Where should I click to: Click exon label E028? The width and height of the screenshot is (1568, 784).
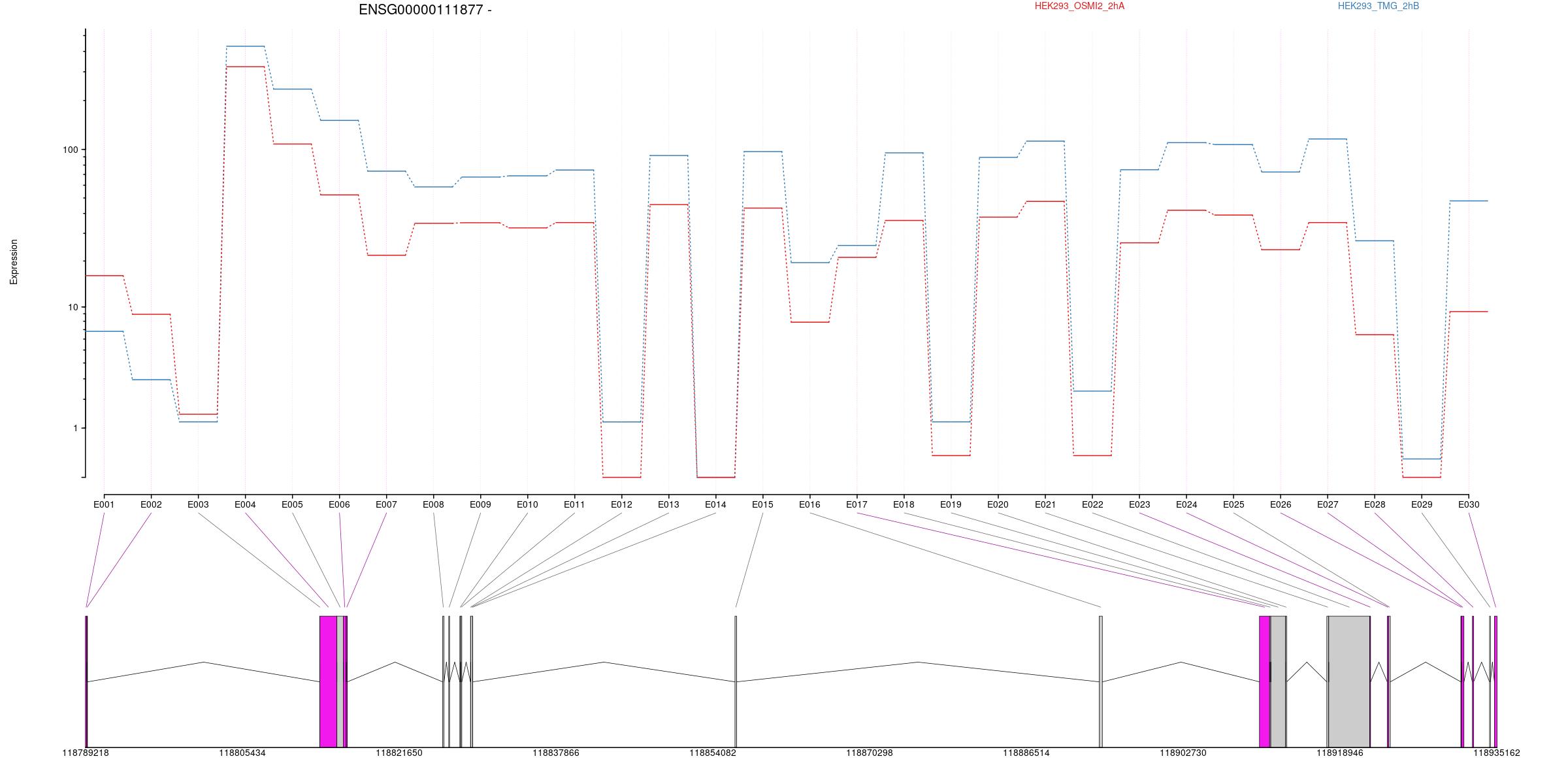point(1375,504)
